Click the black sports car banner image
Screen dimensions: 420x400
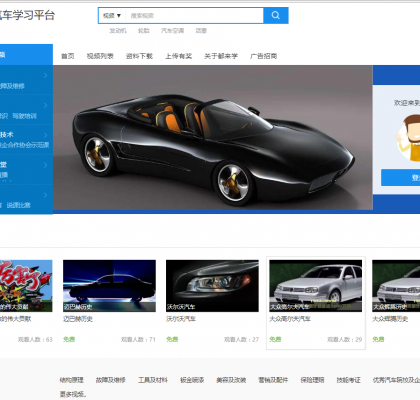(x=213, y=138)
